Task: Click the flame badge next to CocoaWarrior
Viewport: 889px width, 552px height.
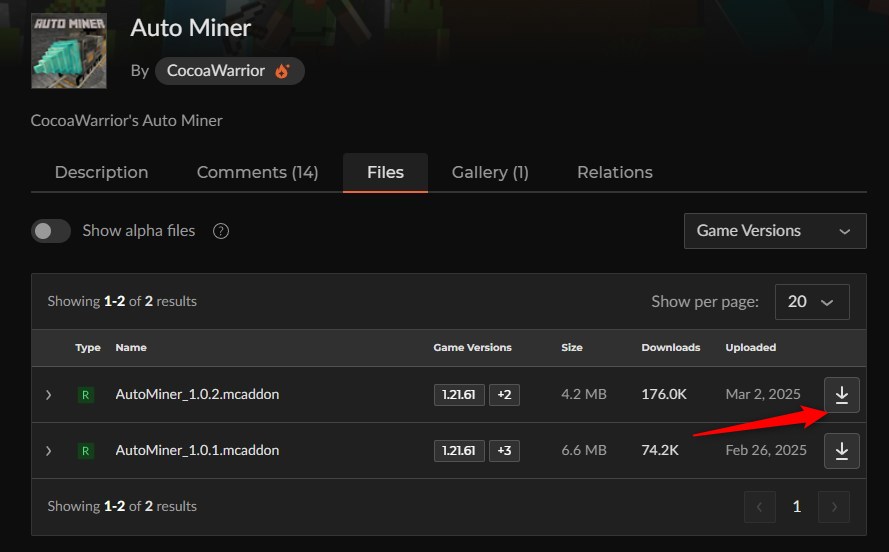Action: (x=282, y=71)
